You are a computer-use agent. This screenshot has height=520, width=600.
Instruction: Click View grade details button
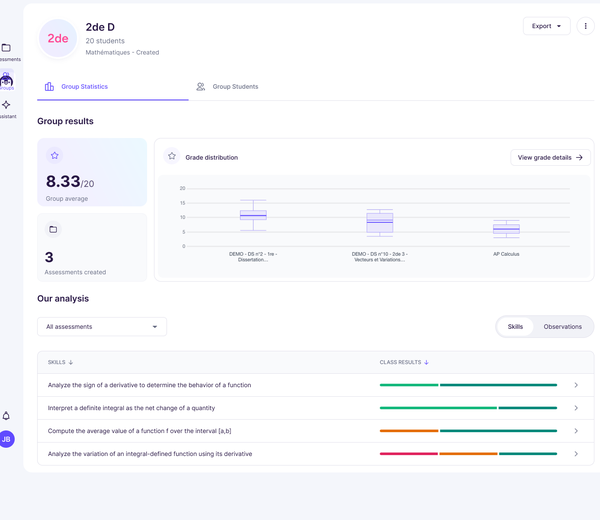[550, 157]
